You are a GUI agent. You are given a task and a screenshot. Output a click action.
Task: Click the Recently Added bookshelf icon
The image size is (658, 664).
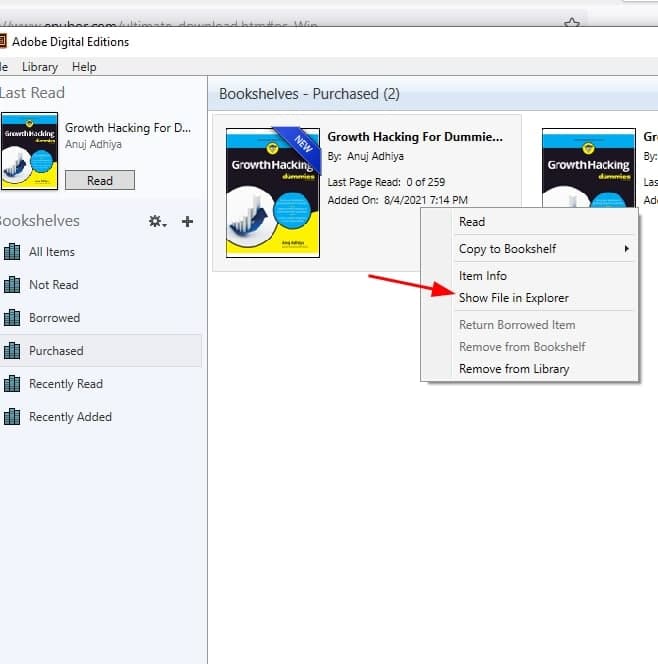(x=12, y=417)
